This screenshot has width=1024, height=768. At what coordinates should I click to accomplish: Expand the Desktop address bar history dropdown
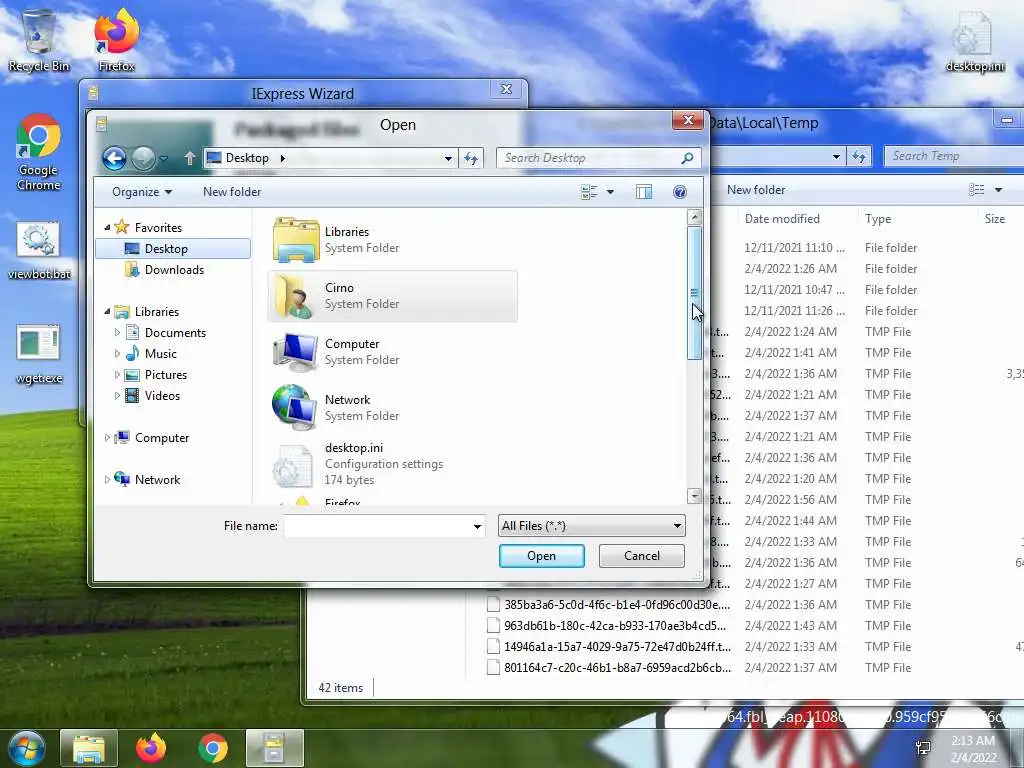(448, 158)
